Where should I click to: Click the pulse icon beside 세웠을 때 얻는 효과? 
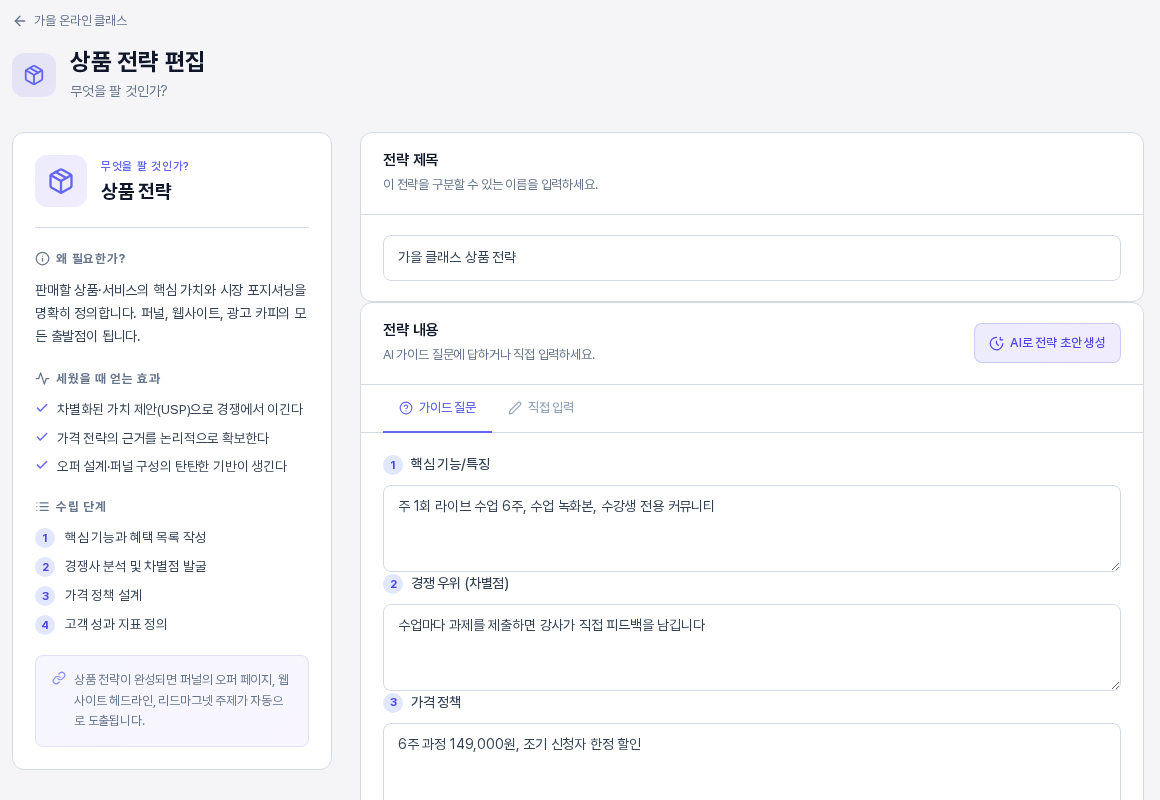pyautogui.click(x=42, y=378)
